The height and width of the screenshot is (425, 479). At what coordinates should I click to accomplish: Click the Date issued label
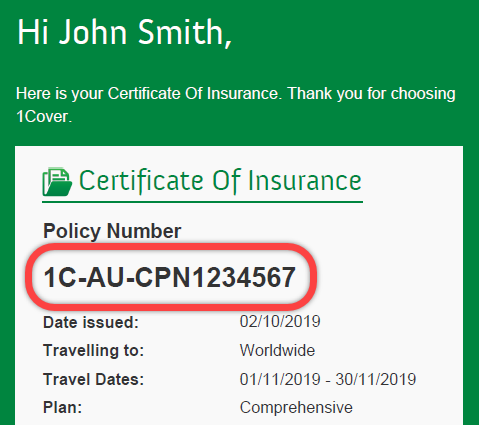tap(91, 322)
